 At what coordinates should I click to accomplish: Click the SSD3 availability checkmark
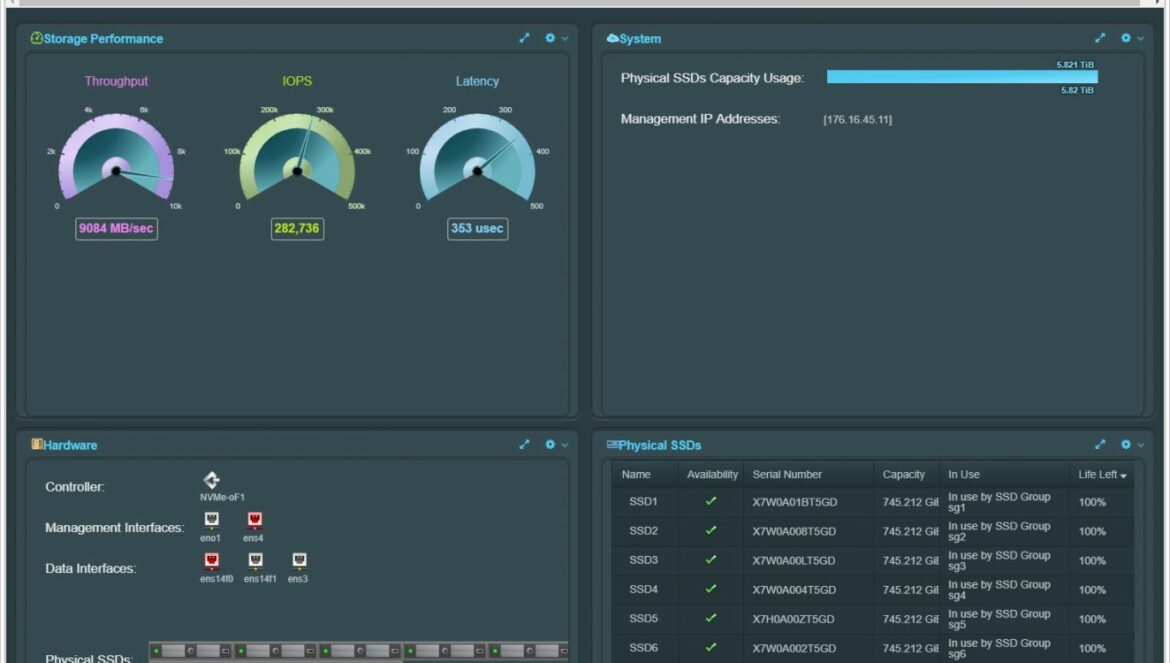[x=710, y=559]
